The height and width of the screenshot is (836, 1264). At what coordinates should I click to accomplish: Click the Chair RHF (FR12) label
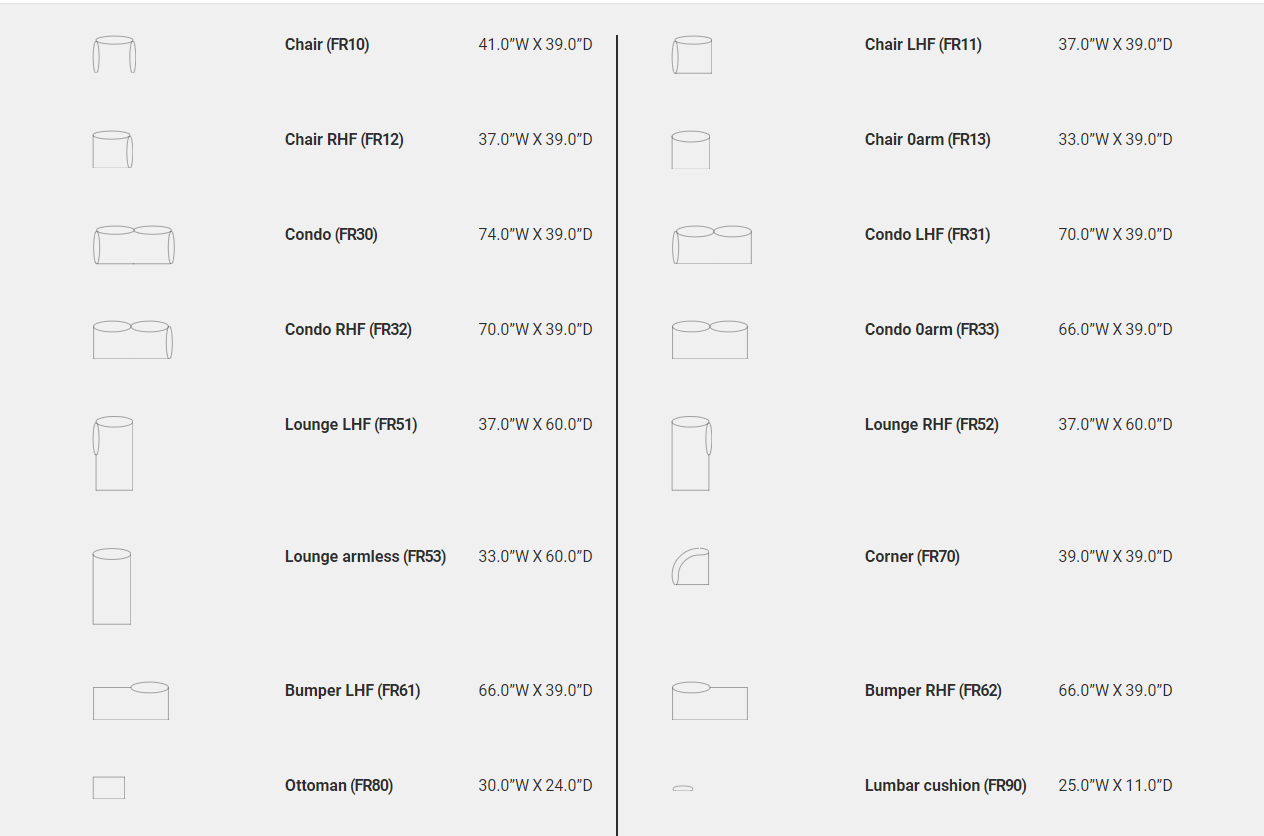pos(344,140)
